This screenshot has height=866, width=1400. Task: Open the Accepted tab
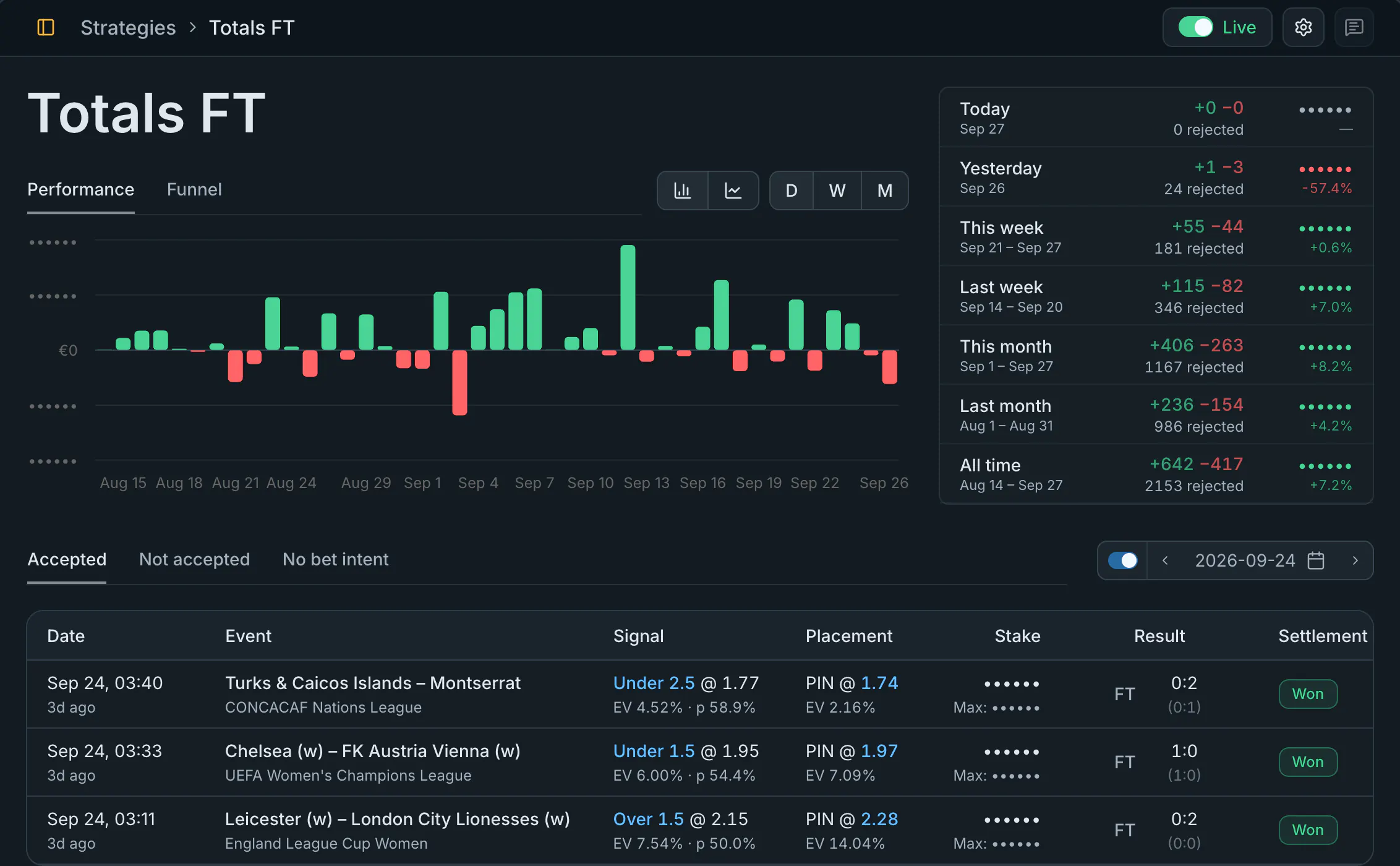(x=67, y=559)
